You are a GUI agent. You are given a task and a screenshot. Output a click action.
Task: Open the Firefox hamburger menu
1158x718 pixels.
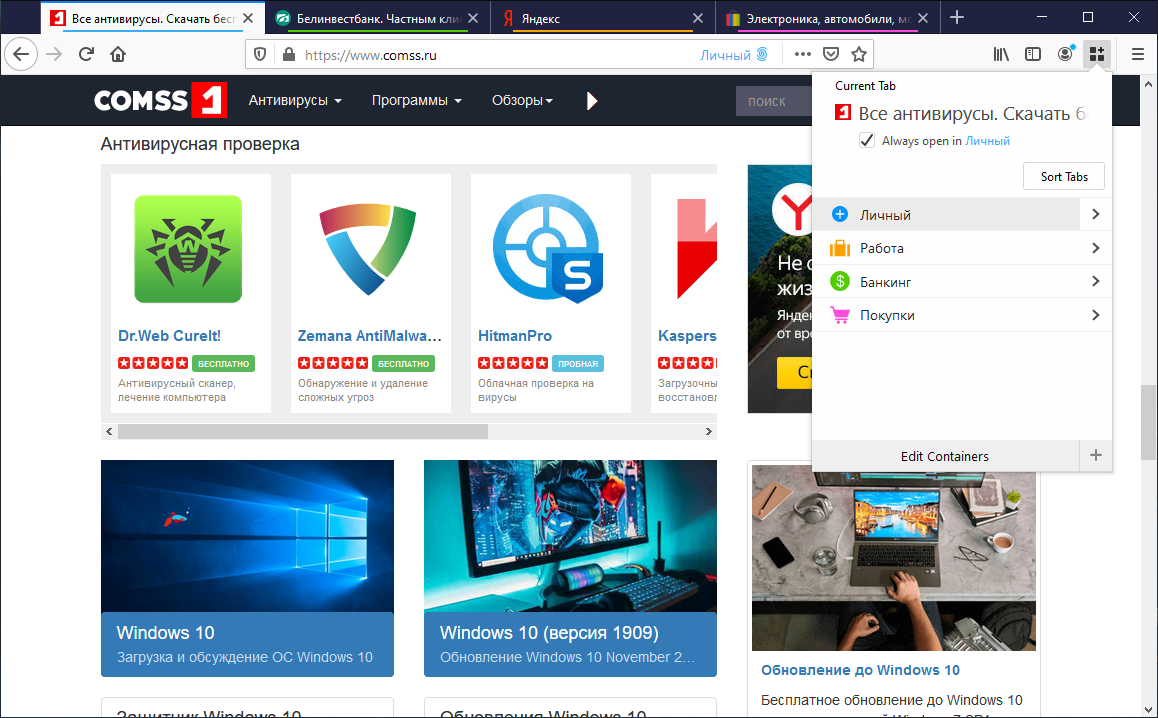[1137, 54]
